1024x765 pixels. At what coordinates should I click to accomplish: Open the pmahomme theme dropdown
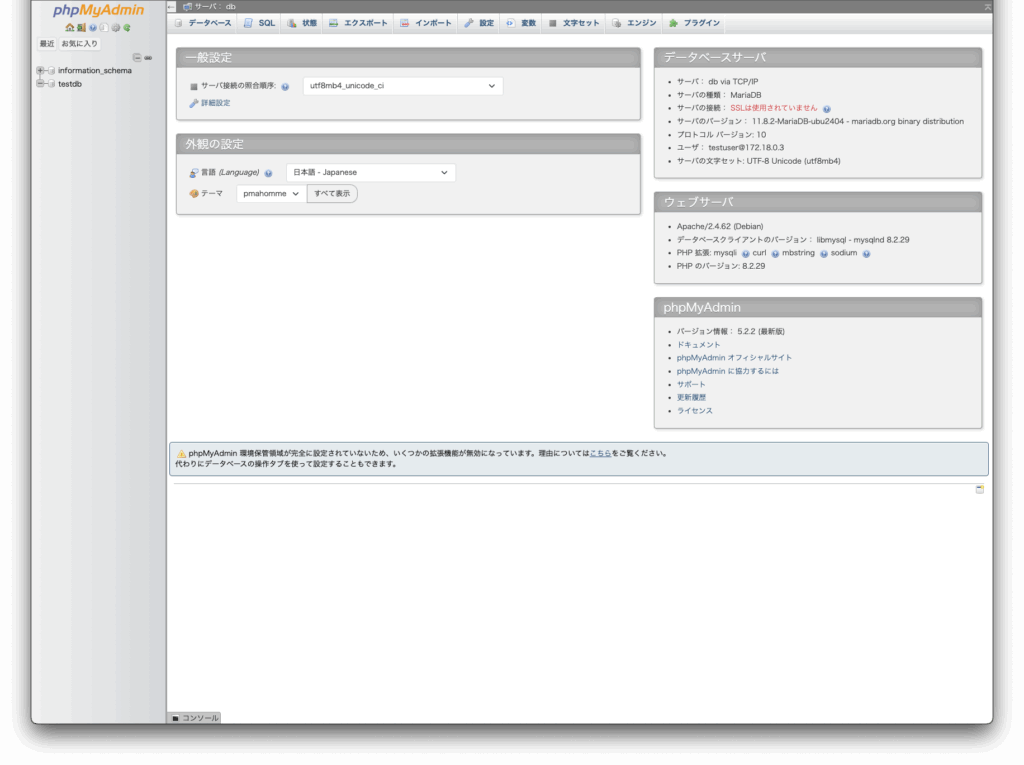click(x=271, y=194)
